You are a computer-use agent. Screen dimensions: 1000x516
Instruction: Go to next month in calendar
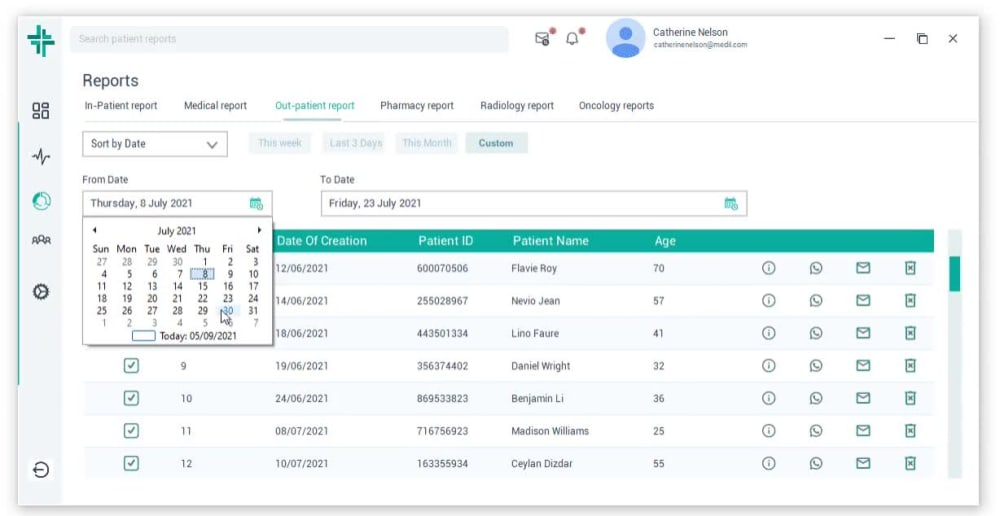pos(260,230)
